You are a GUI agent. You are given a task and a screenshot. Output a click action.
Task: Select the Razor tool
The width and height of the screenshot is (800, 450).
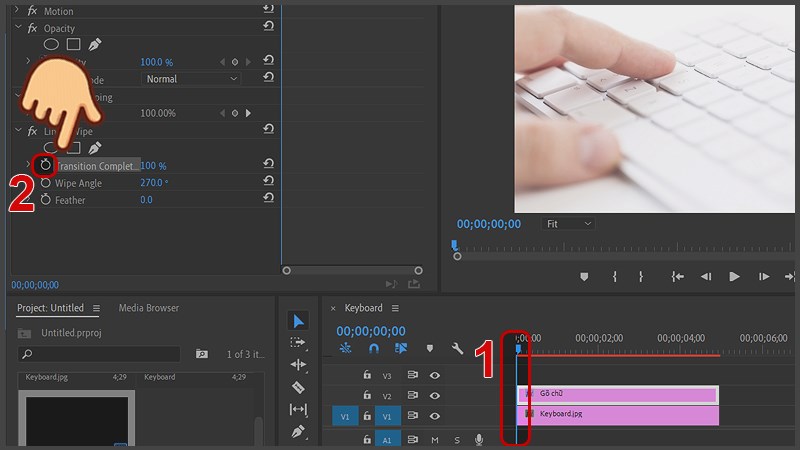[298, 387]
